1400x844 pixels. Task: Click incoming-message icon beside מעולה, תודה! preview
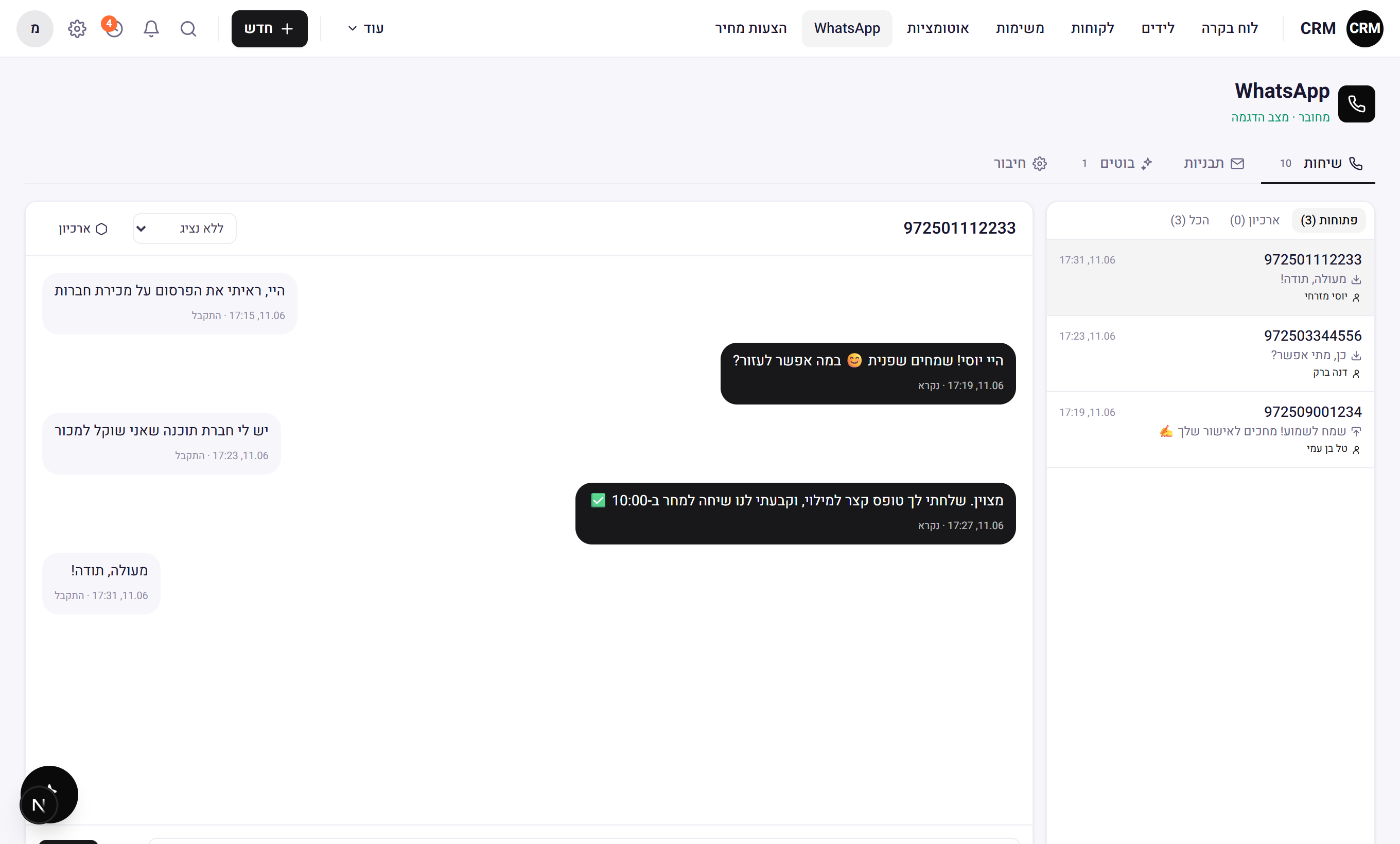click(1356, 279)
